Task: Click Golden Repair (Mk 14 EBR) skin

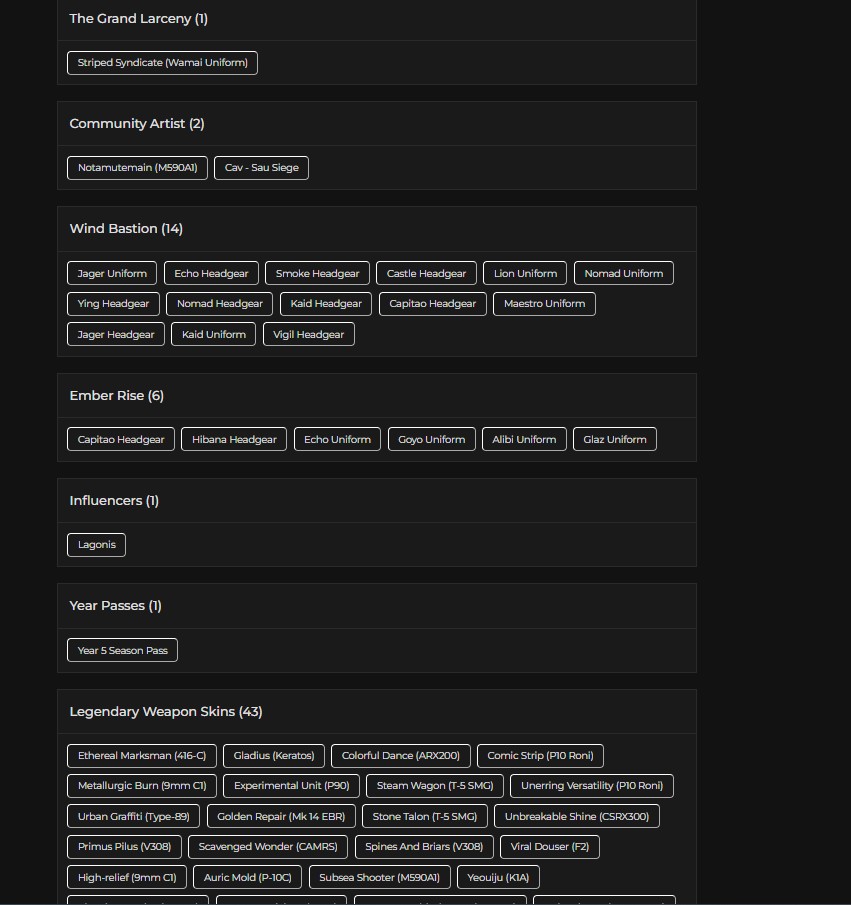Action: [x=281, y=817]
